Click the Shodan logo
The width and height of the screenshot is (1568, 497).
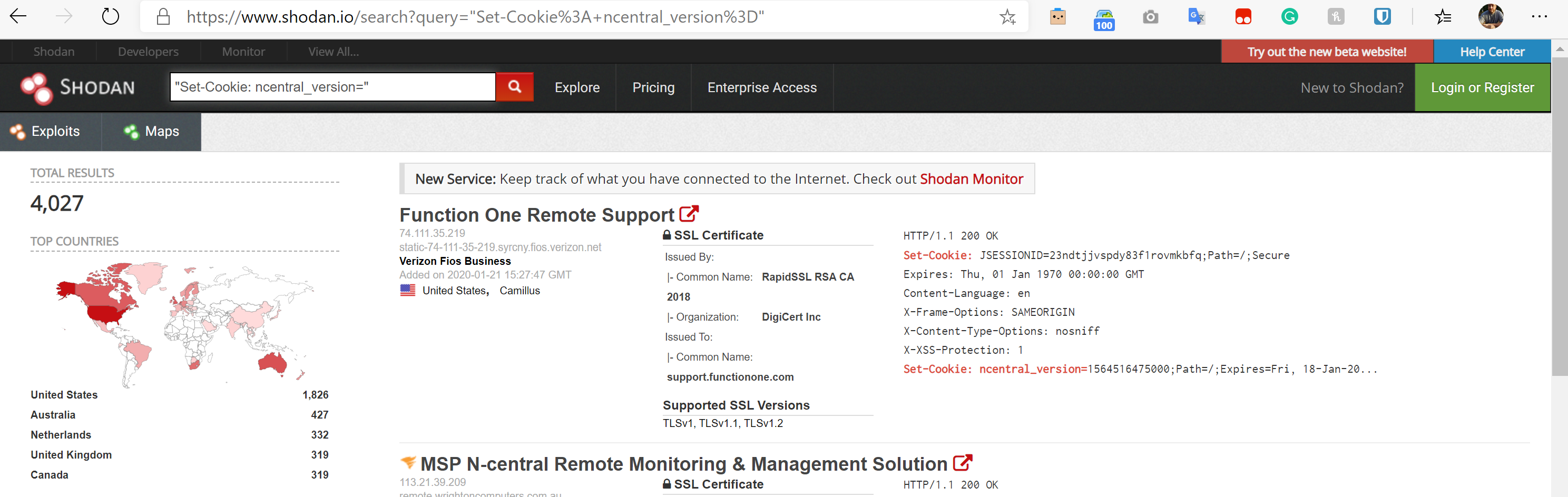click(x=77, y=87)
